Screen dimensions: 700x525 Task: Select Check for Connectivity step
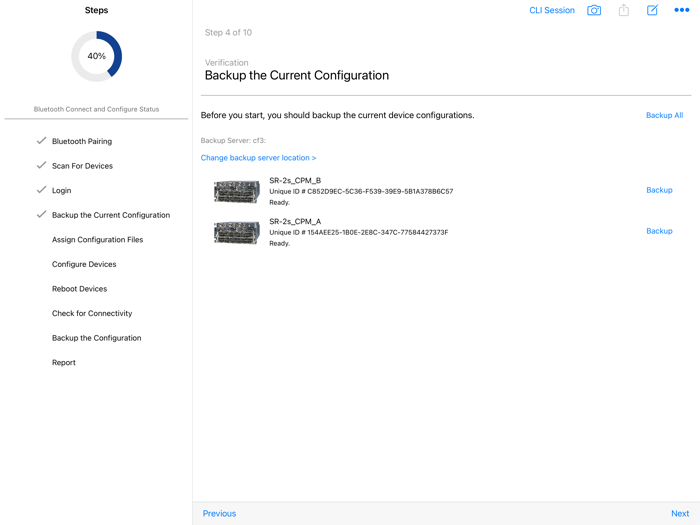pyautogui.click(x=92, y=313)
